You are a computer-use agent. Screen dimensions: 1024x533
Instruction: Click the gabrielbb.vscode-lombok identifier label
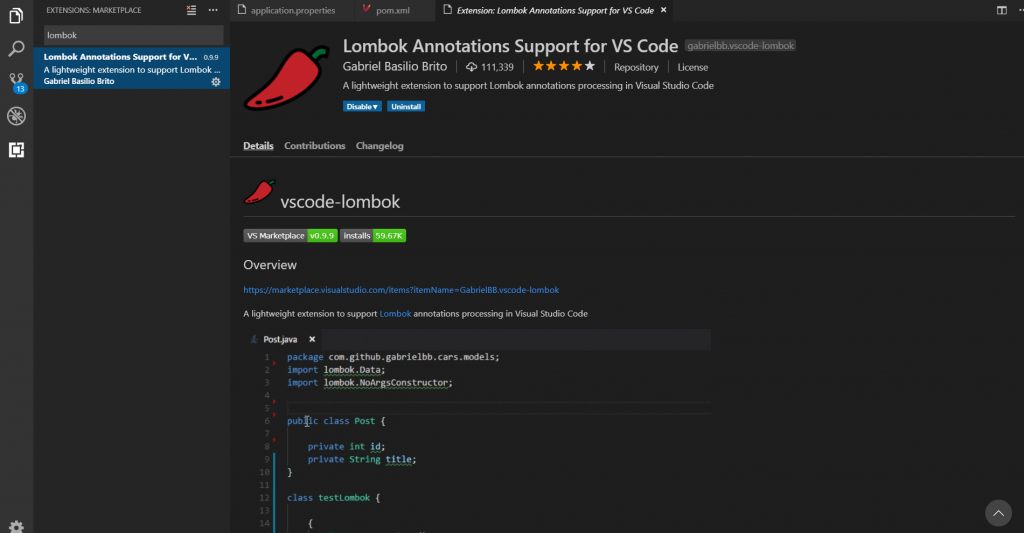coord(741,46)
